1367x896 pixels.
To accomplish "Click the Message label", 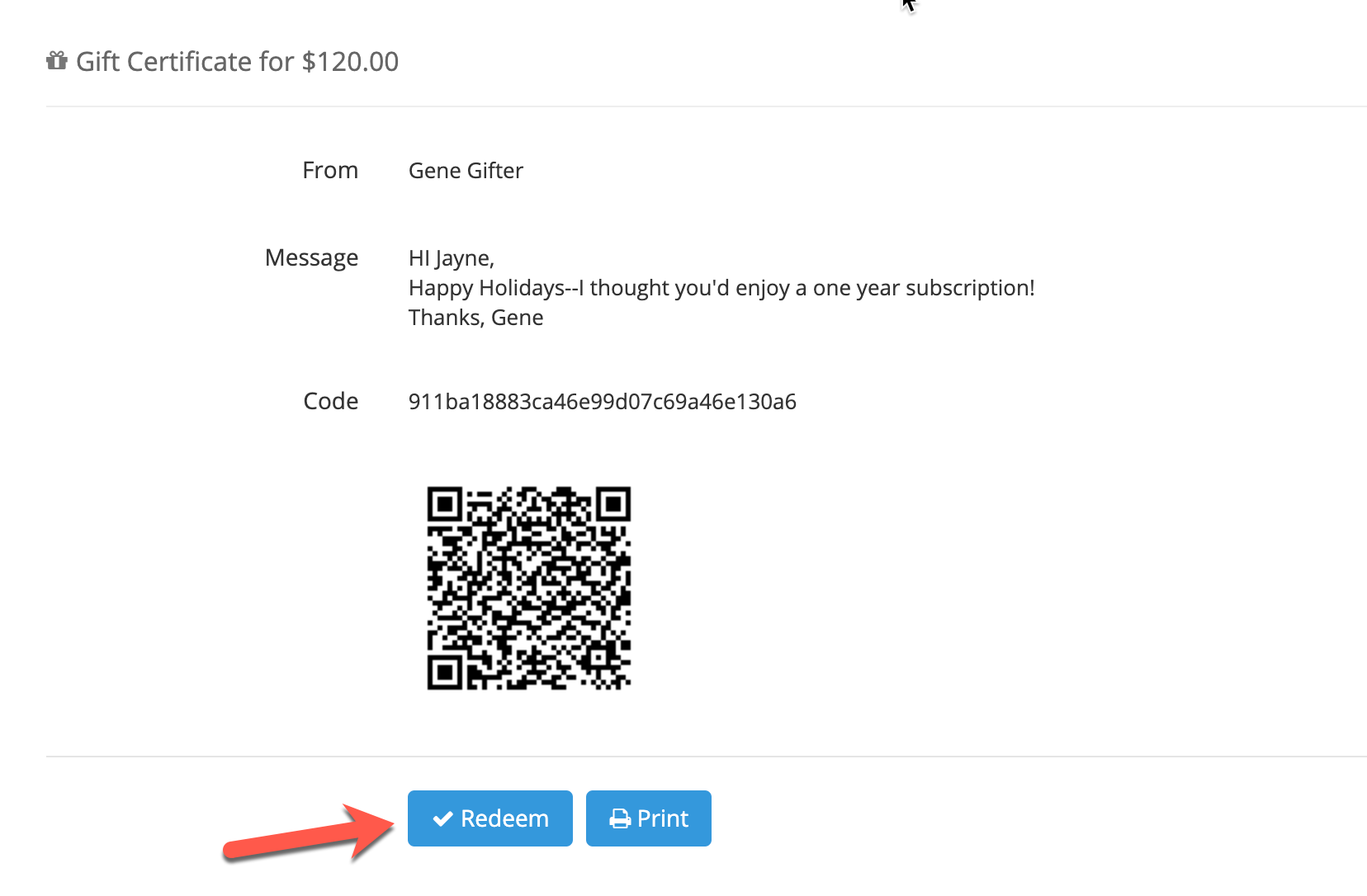I will point(311,258).
